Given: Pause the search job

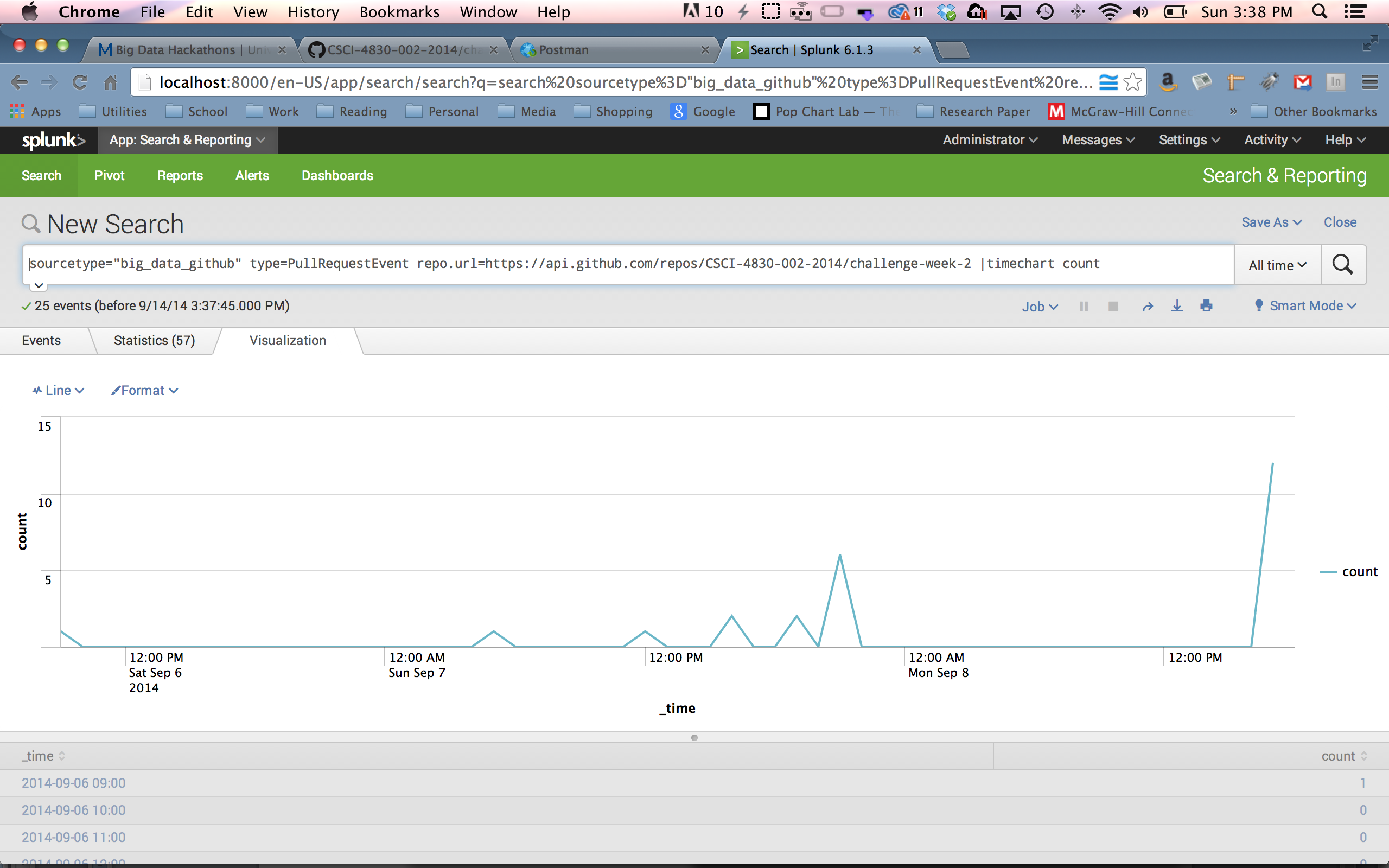Looking at the screenshot, I should click(1084, 306).
